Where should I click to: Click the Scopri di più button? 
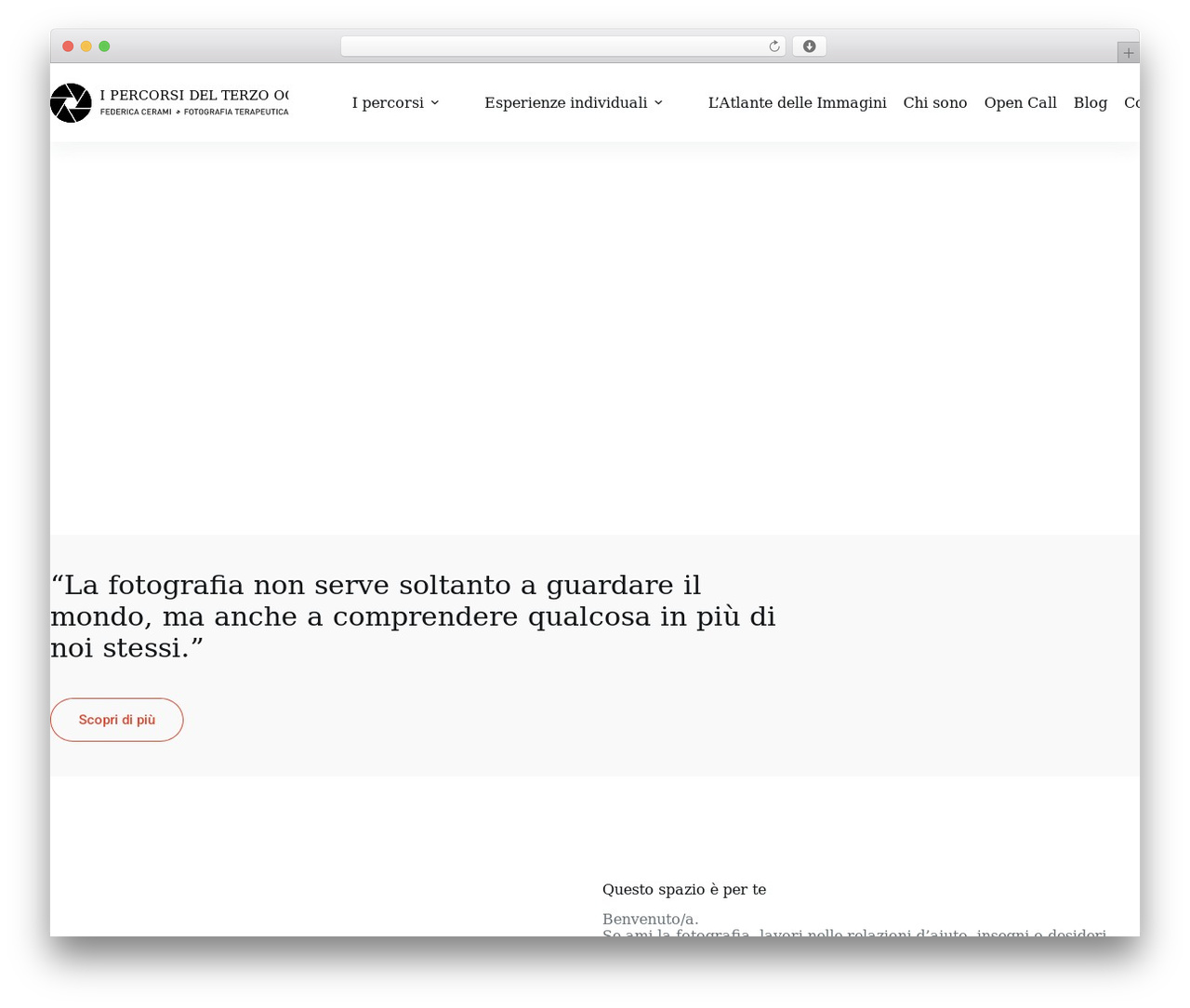[116, 720]
